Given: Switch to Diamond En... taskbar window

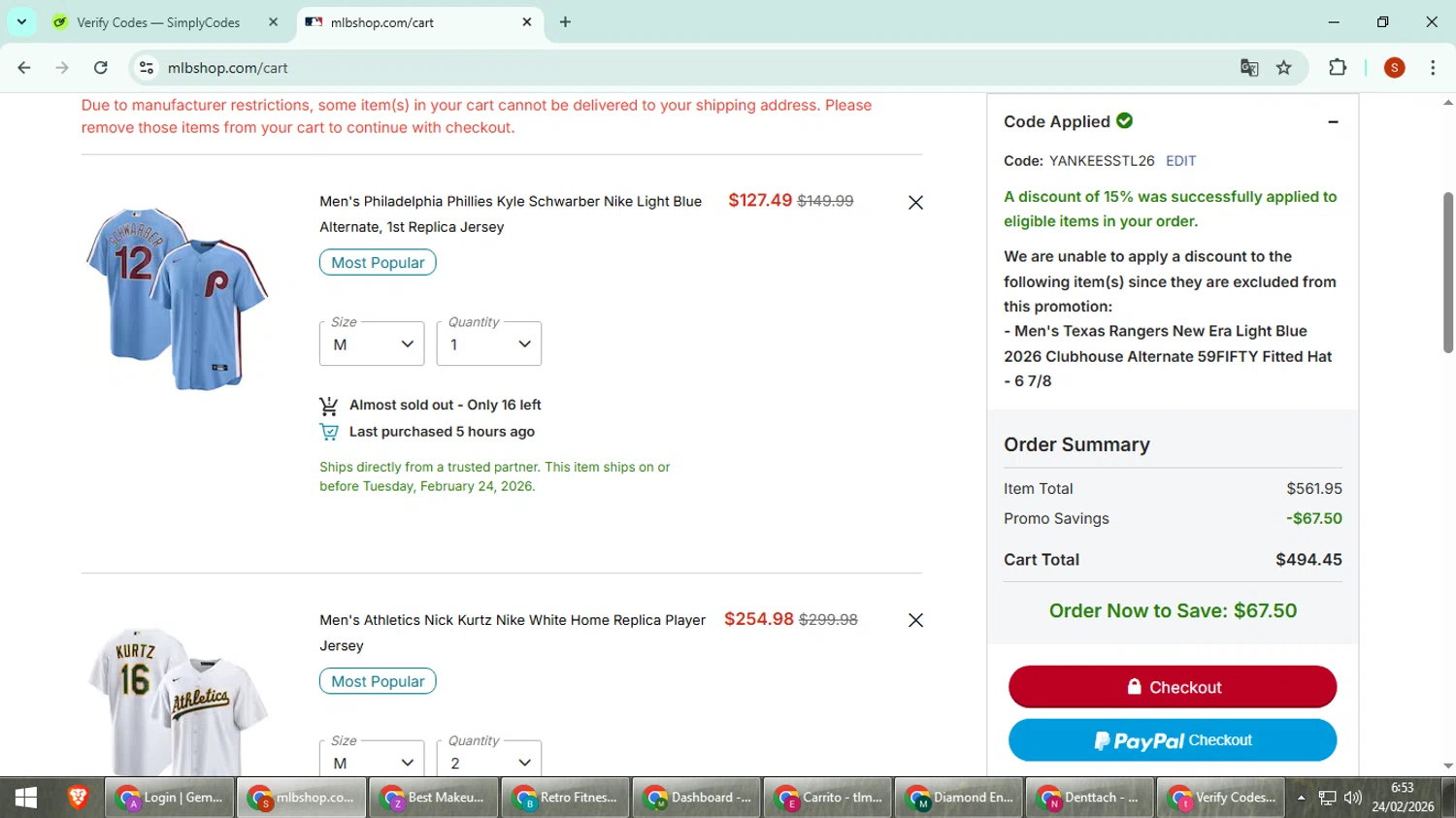Looking at the screenshot, I should 960,798.
